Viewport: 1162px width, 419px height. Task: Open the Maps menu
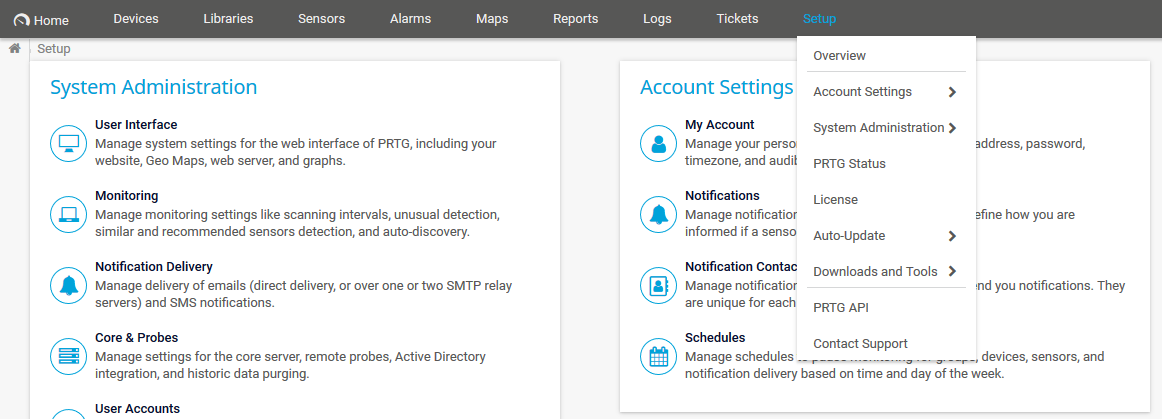(x=492, y=19)
